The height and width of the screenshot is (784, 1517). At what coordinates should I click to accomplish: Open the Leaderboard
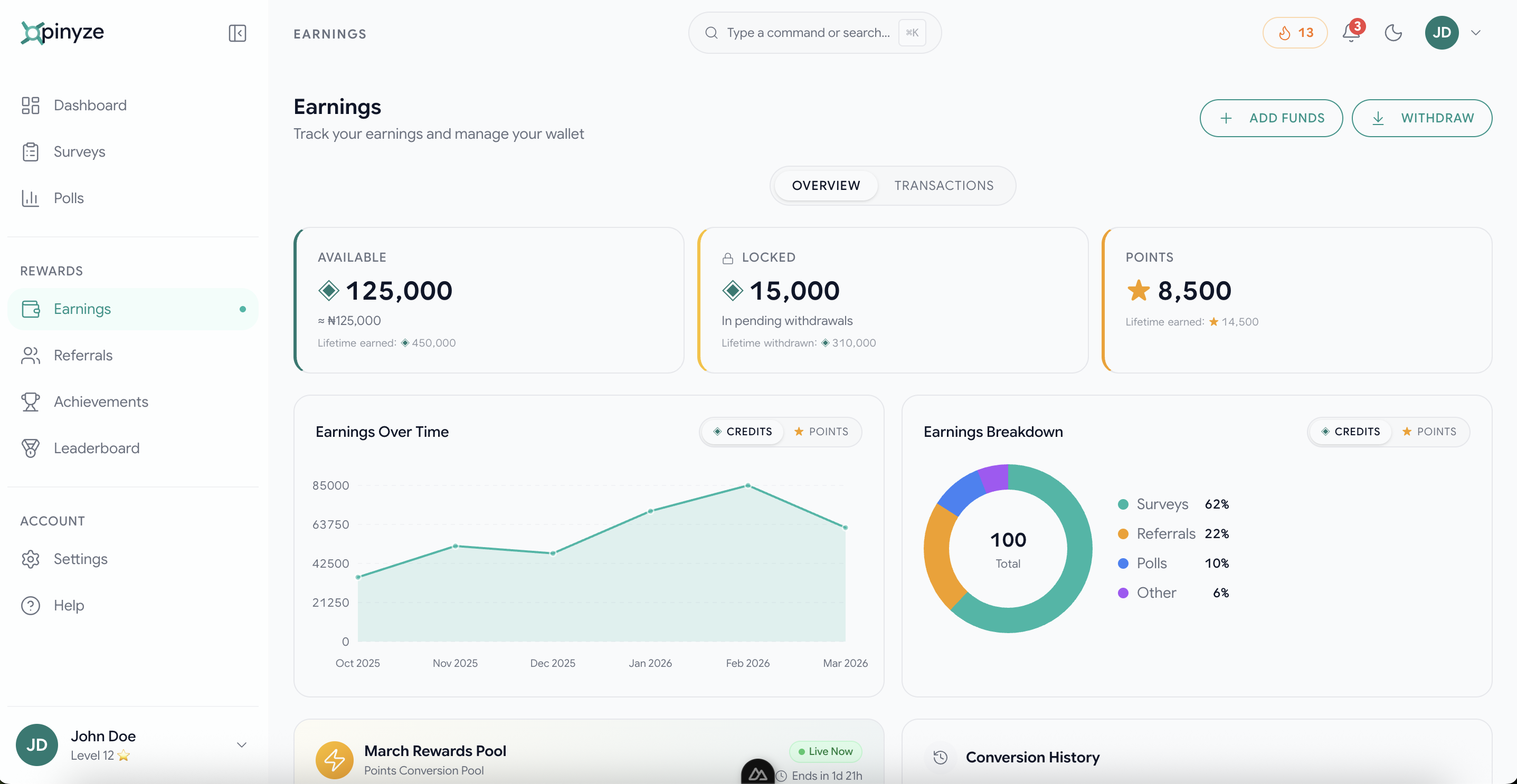pos(96,448)
